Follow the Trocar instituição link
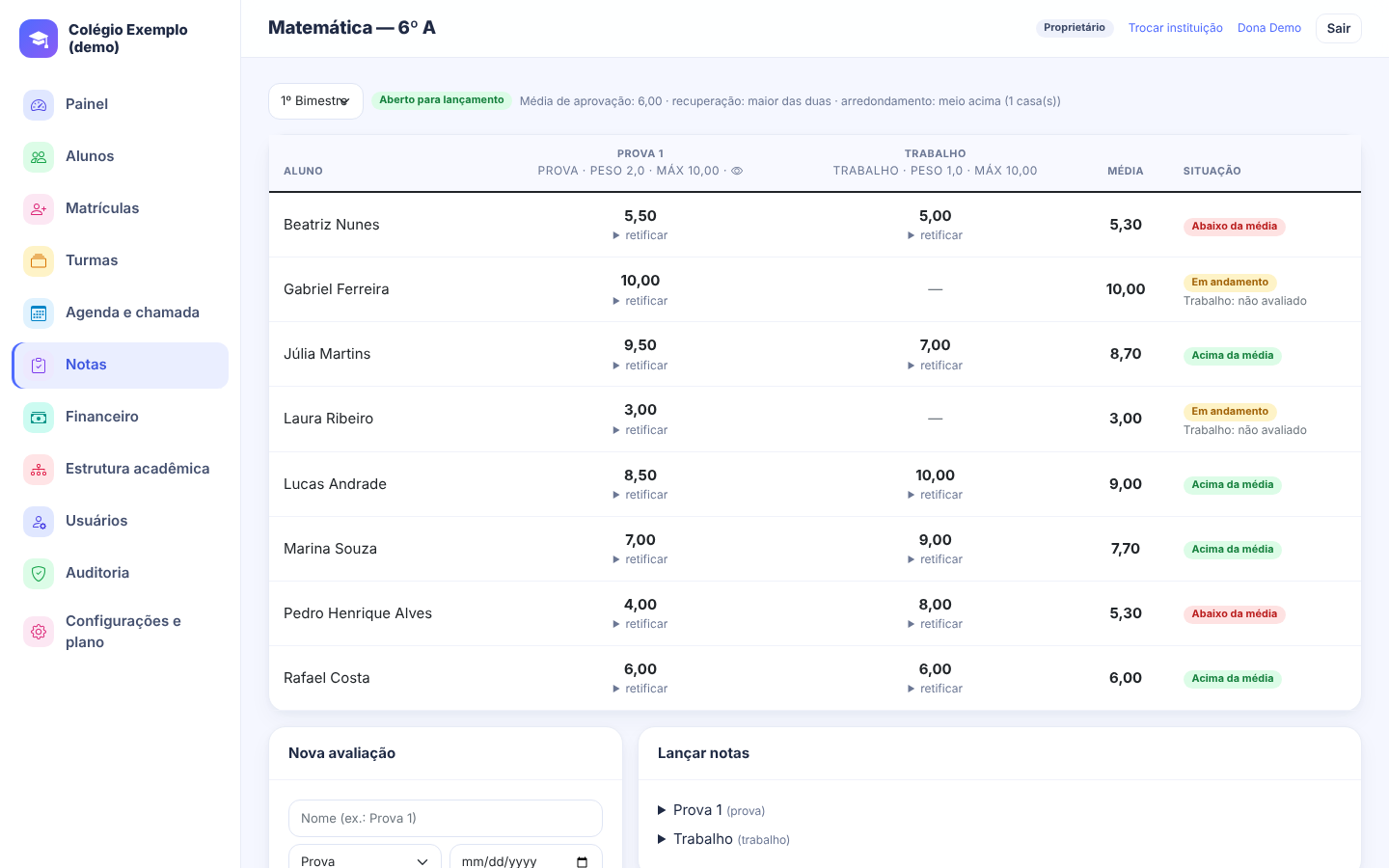Screen dimensions: 1389x868 (x=1175, y=28)
